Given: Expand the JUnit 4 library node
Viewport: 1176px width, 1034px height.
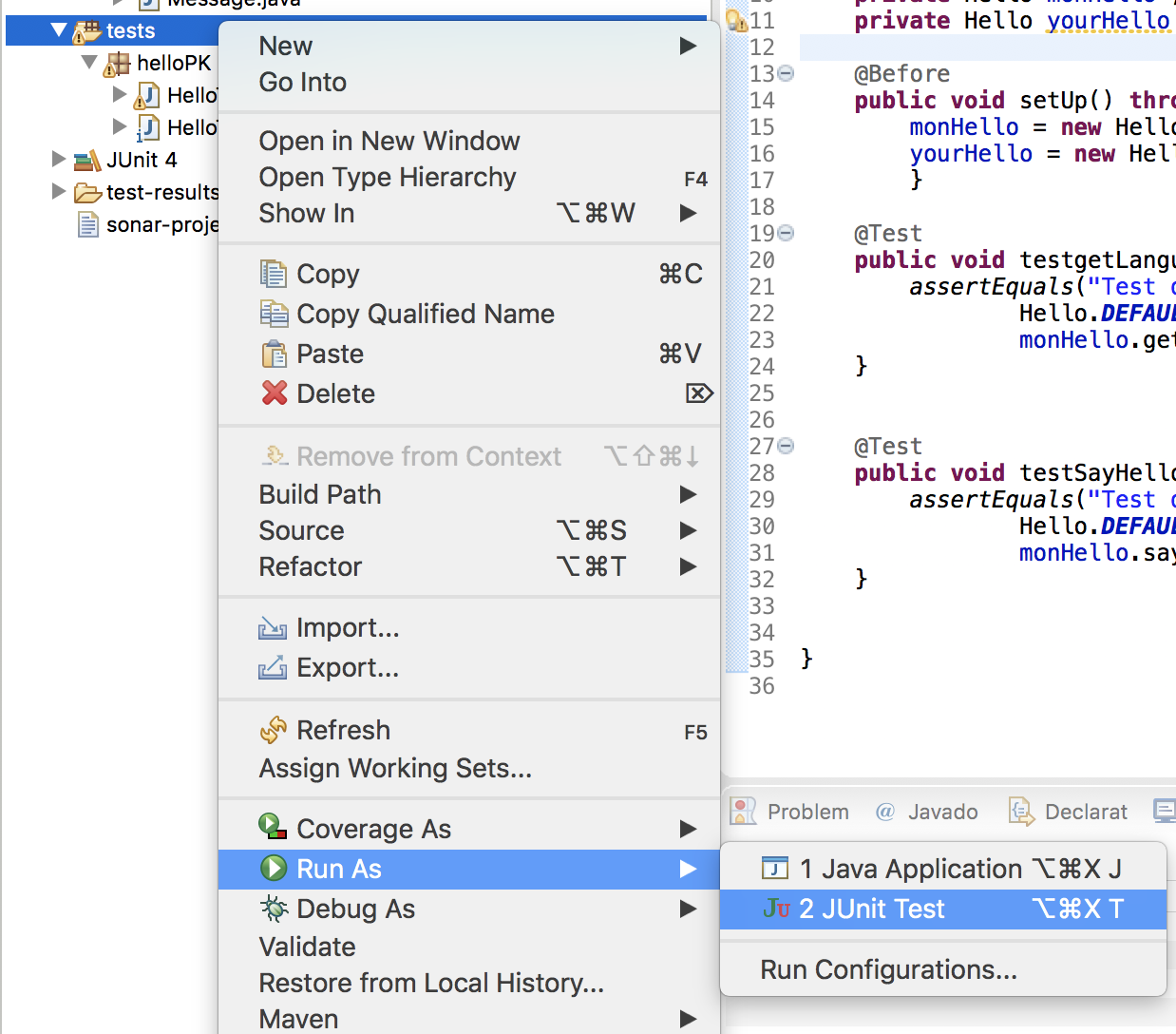Looking at the screenshot, I should pyautogui.click(x=59, y=160).
